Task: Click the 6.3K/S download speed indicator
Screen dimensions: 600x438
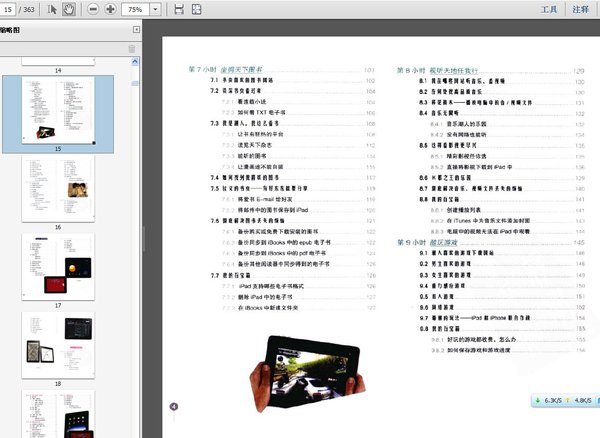Action: [549, 400]
